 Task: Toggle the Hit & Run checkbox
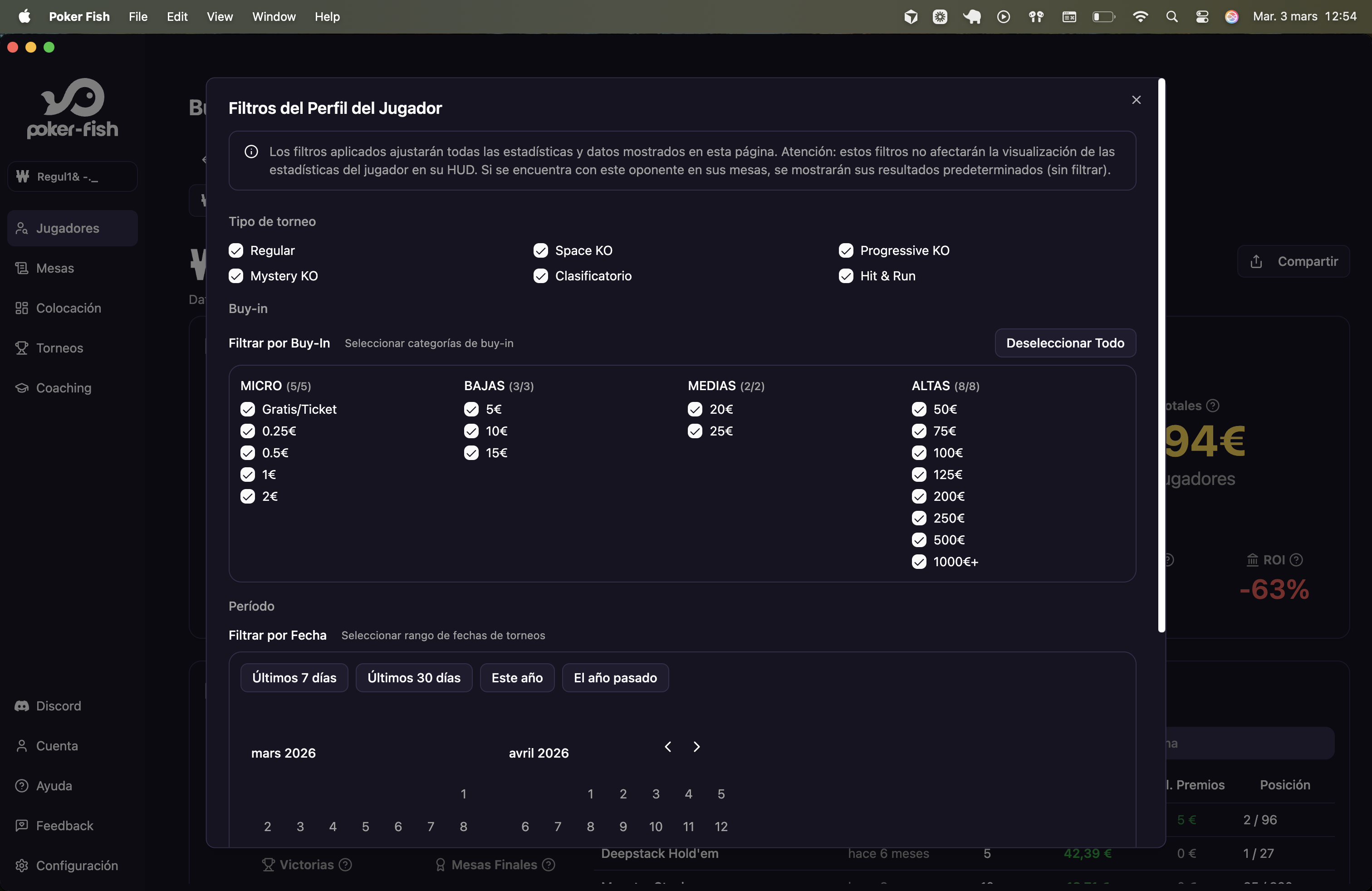point(846,276)
